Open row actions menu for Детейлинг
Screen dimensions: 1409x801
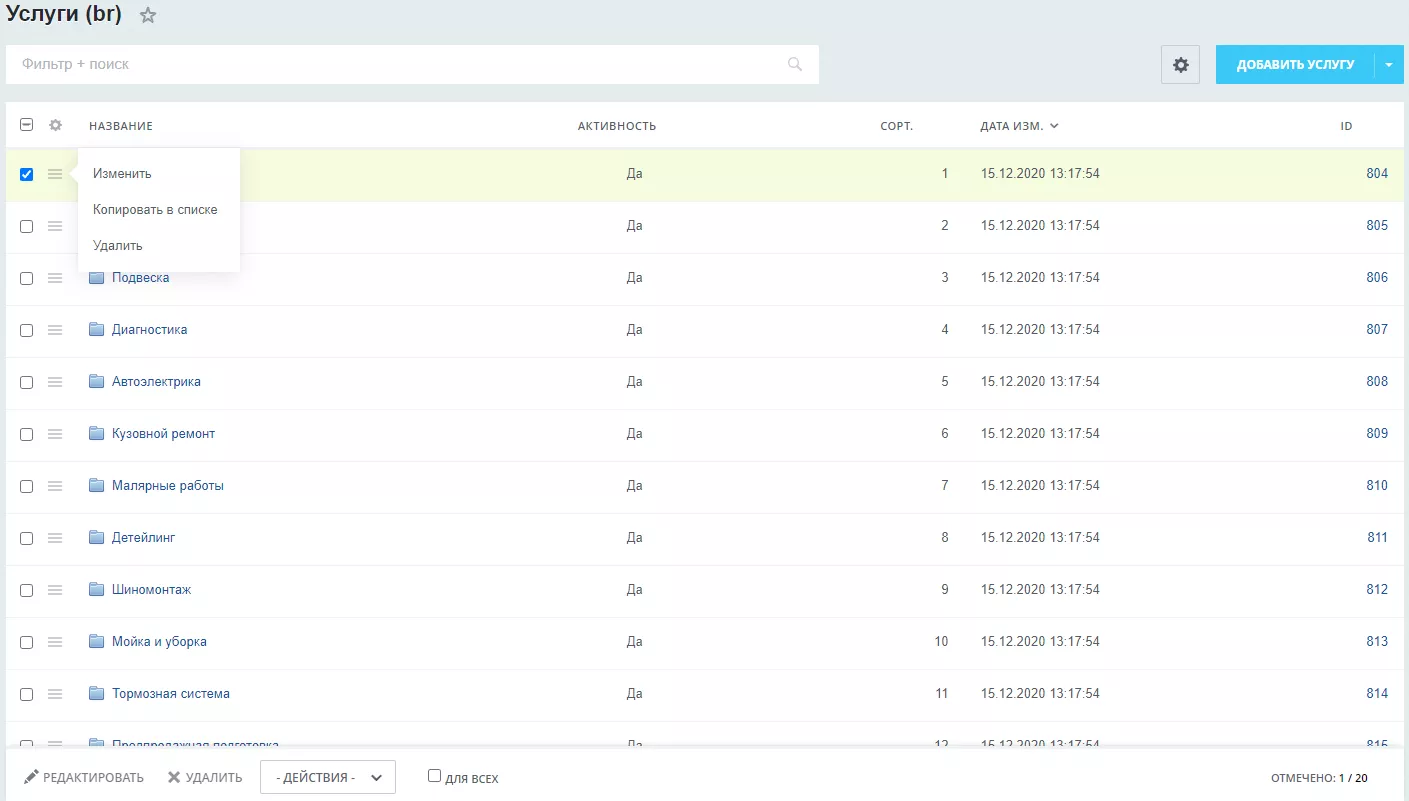click(55, 538)
